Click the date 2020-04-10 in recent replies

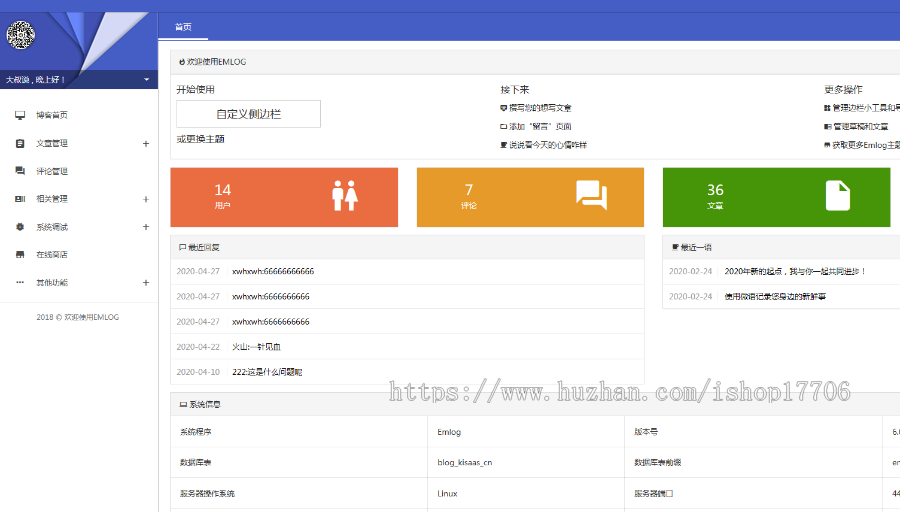tap(198, 372)
